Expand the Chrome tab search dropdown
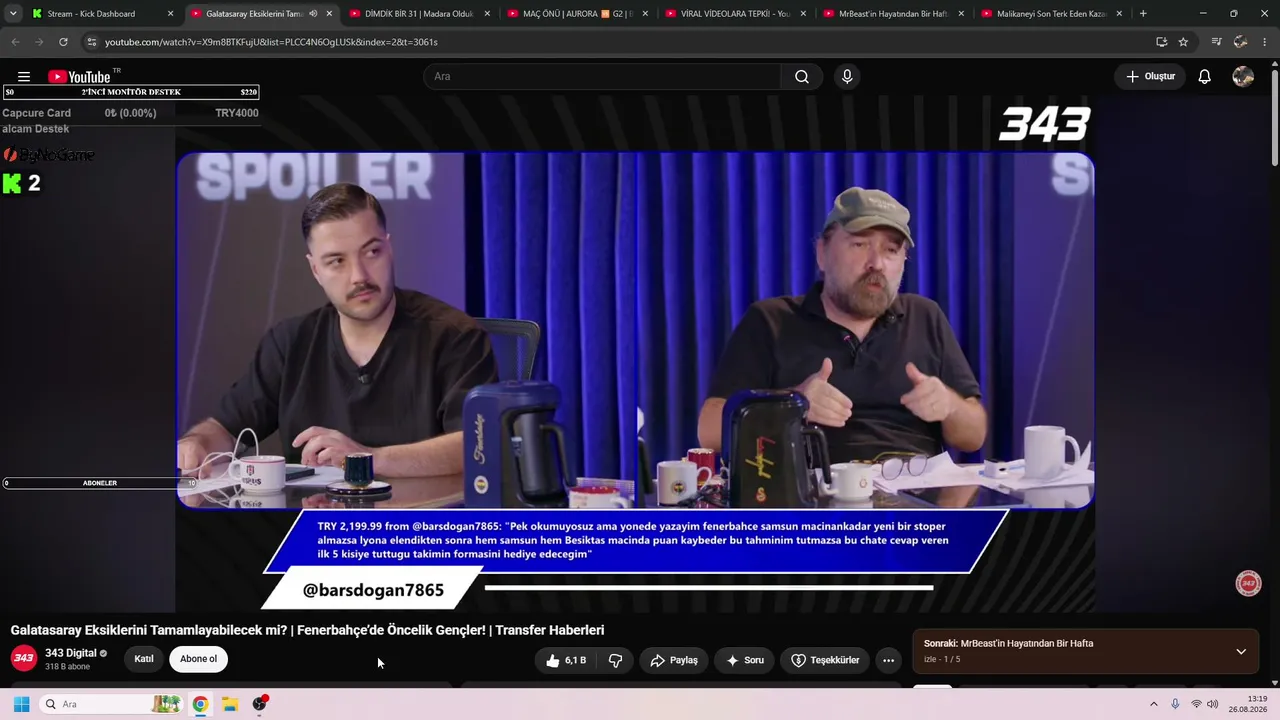This screenshot has height=720, width=1280. click(13, 14)
